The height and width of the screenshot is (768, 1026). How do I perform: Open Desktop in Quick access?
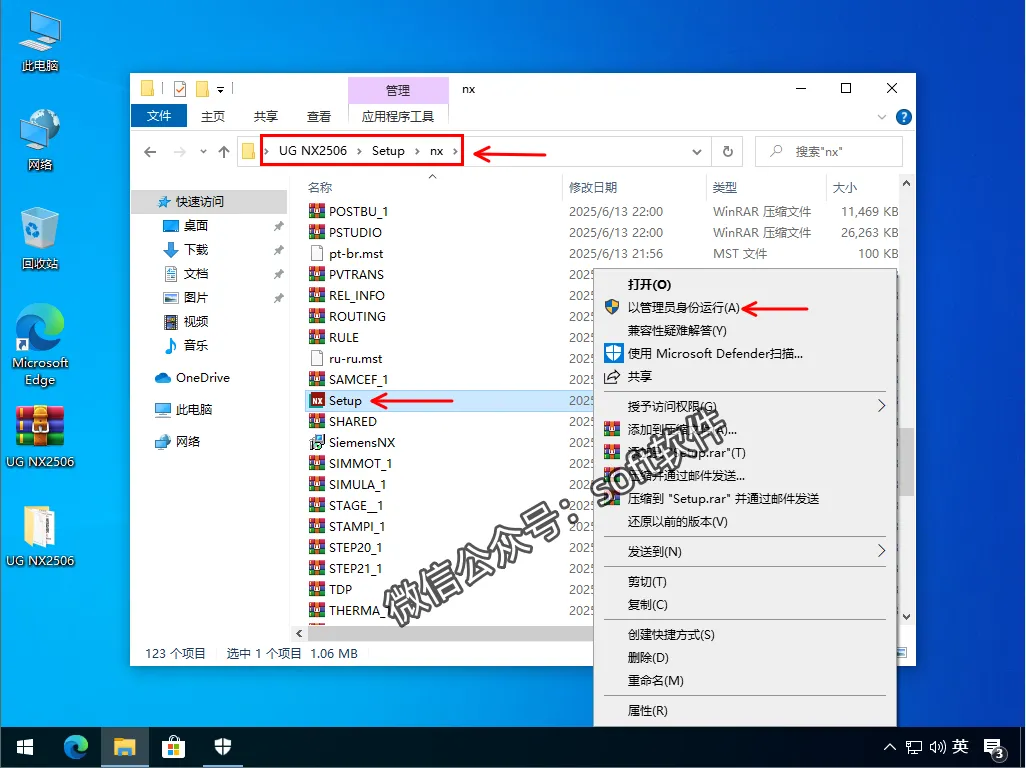coord(195,226)
